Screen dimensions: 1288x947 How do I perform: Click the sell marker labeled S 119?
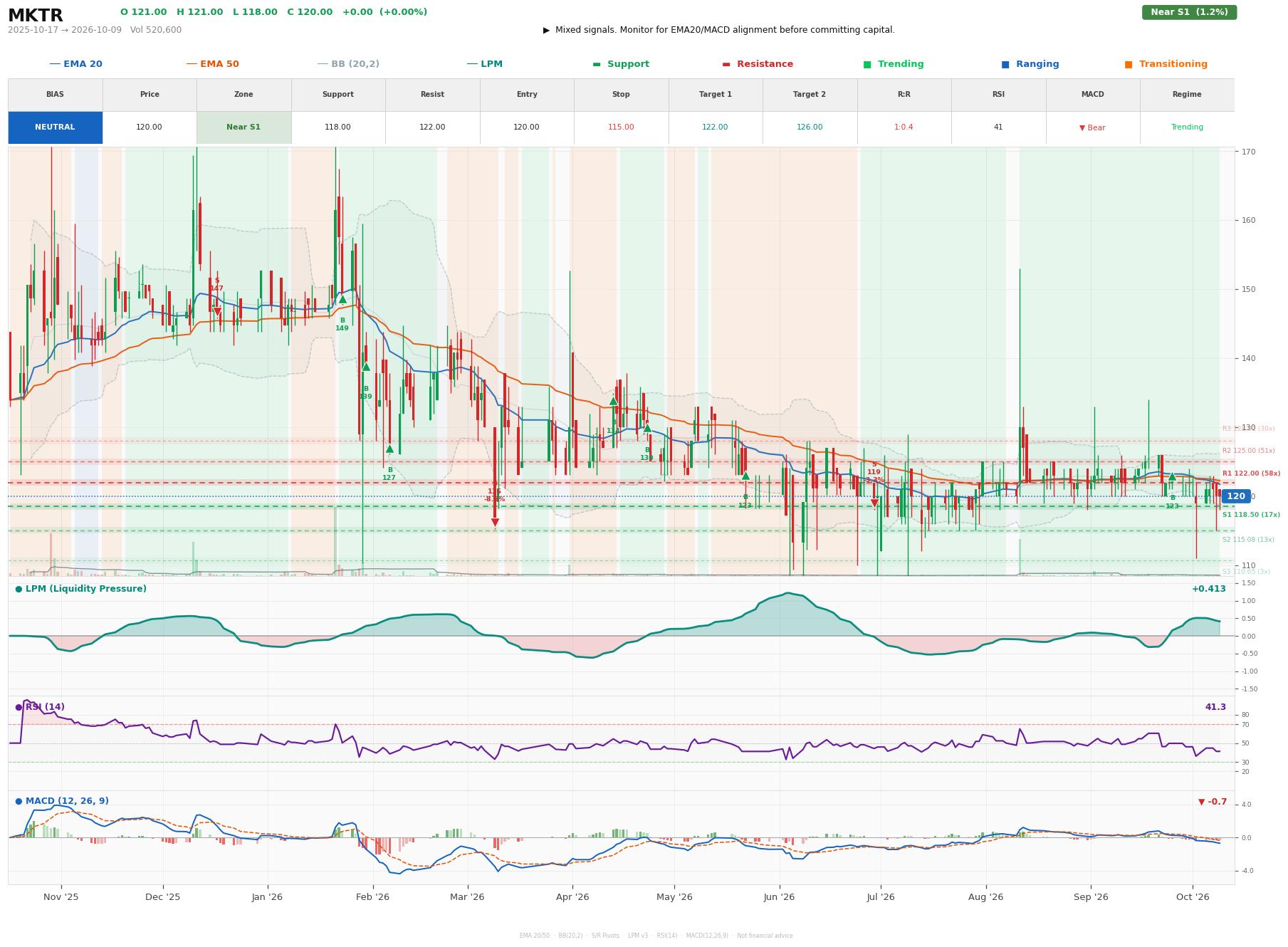[874, 503]
